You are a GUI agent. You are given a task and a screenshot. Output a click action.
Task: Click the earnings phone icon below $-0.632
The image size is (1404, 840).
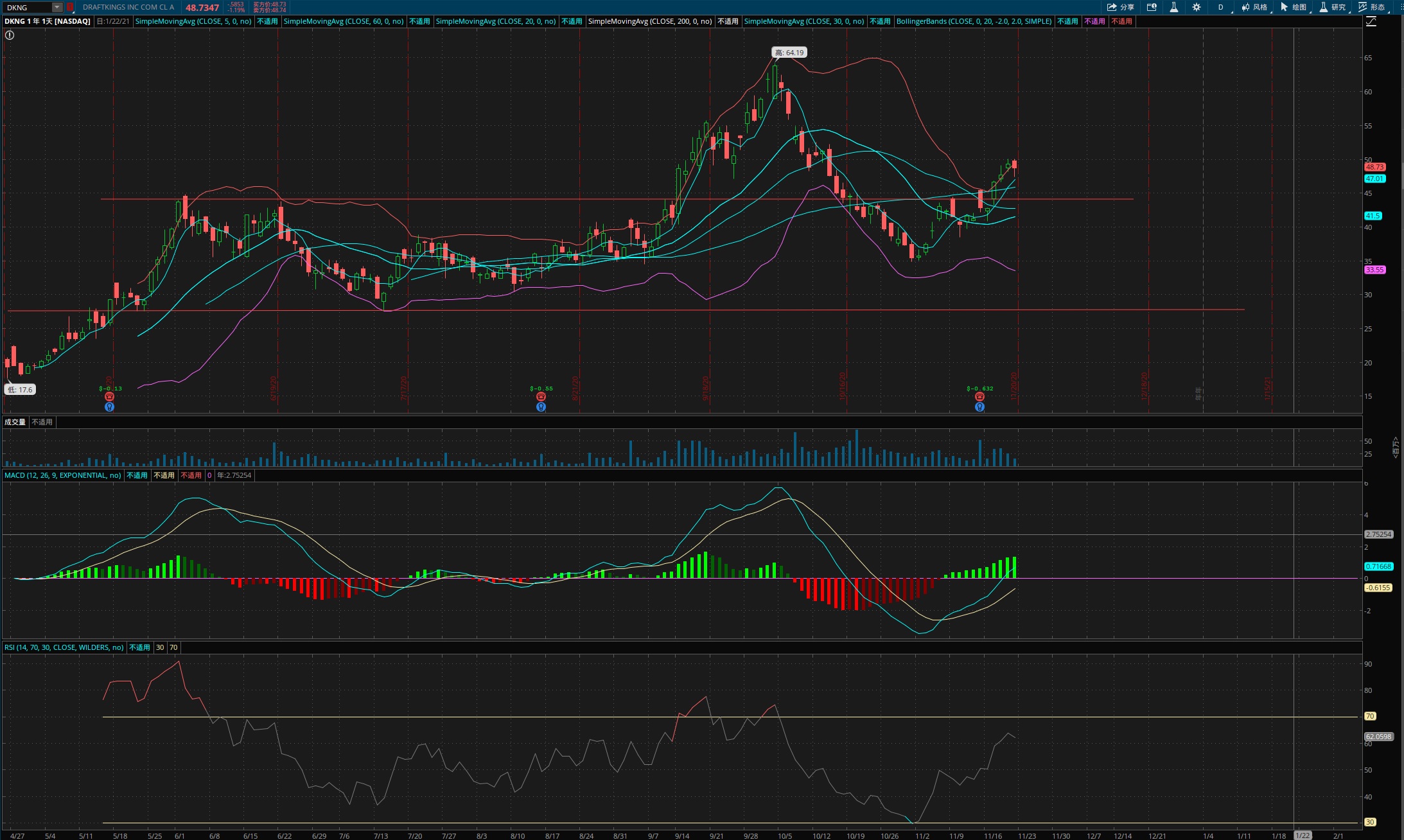pos(979,397)
